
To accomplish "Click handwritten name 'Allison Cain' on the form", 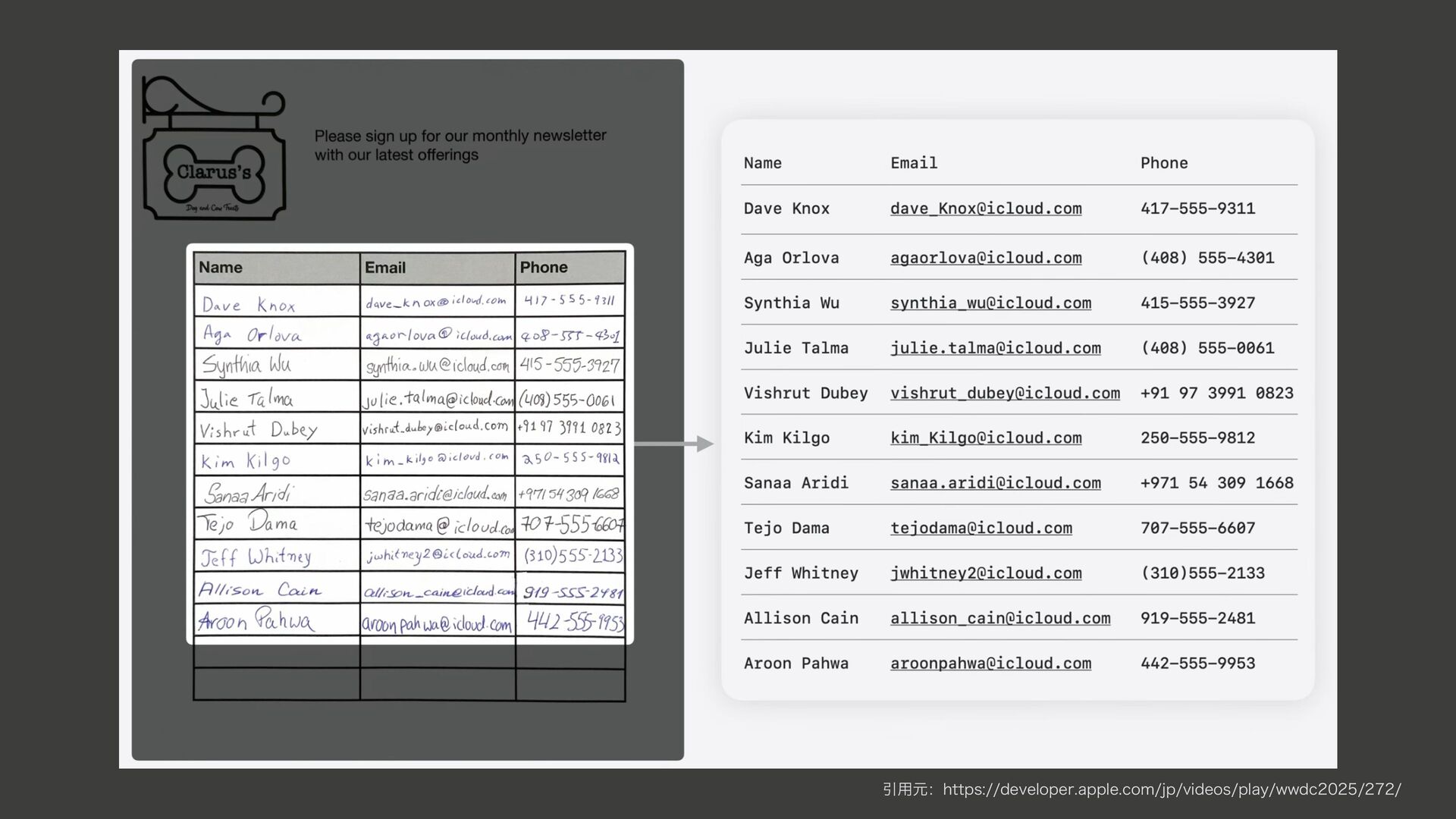I will [x=260, y=590].
